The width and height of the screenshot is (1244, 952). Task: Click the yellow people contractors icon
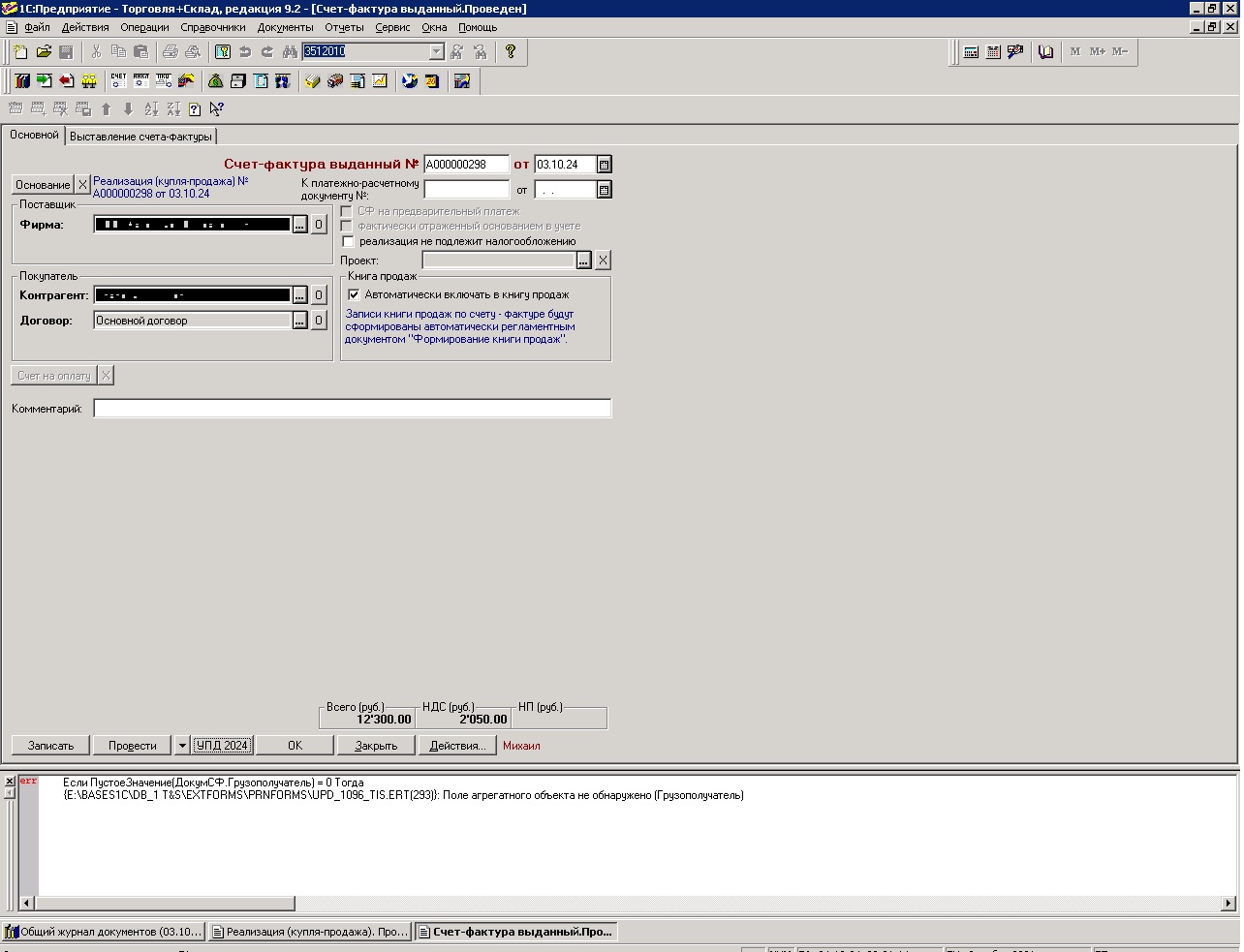tap(88, 81)
